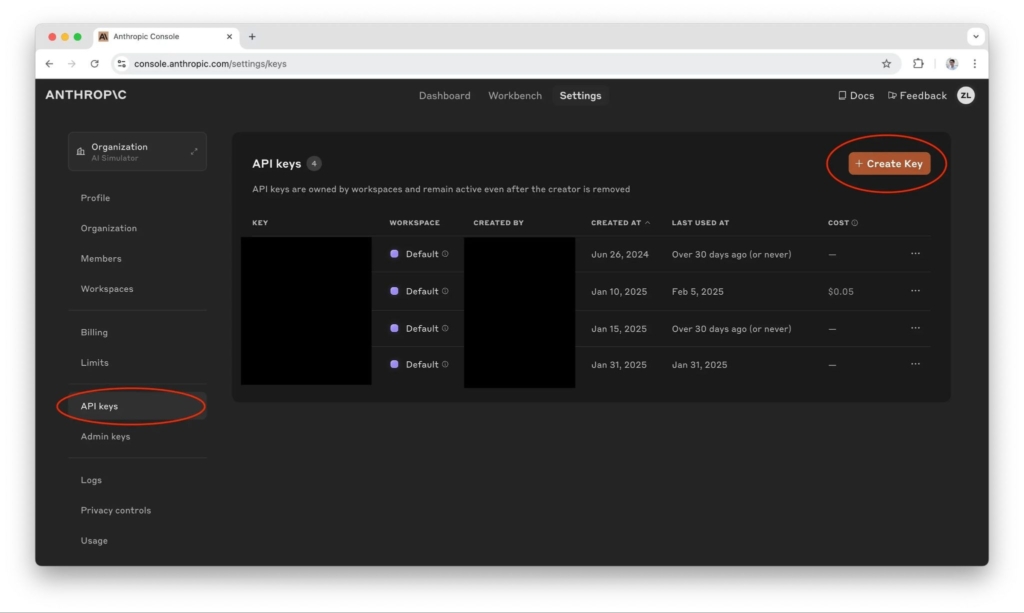Open the browser extensions puzzle icon
Image resolution: width=1024 pixels, height=613 pixels.
click(x=918, y=63)
